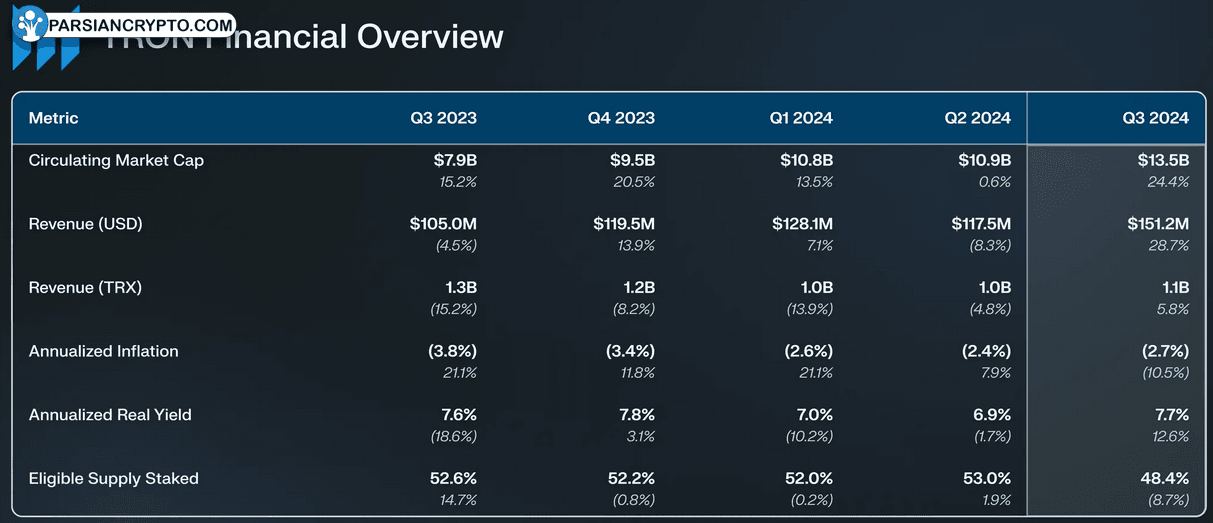Screen dimensions: 1213x523
Task: Click the "52.0%" supply staked value
Action: click(x=809, y=479)
